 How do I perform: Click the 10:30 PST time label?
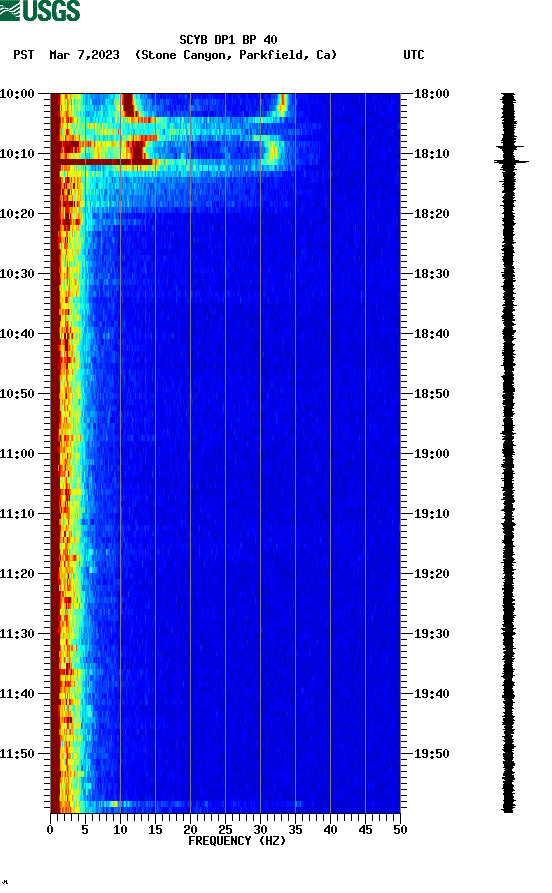[x=17, y=273]
